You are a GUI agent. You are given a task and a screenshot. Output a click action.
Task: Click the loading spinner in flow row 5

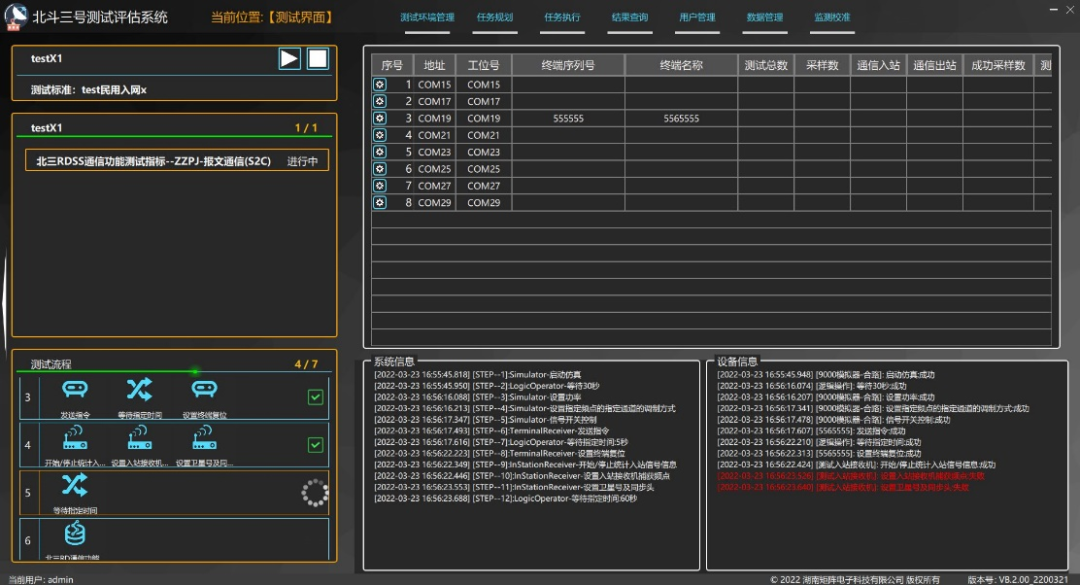pos(315,493)
